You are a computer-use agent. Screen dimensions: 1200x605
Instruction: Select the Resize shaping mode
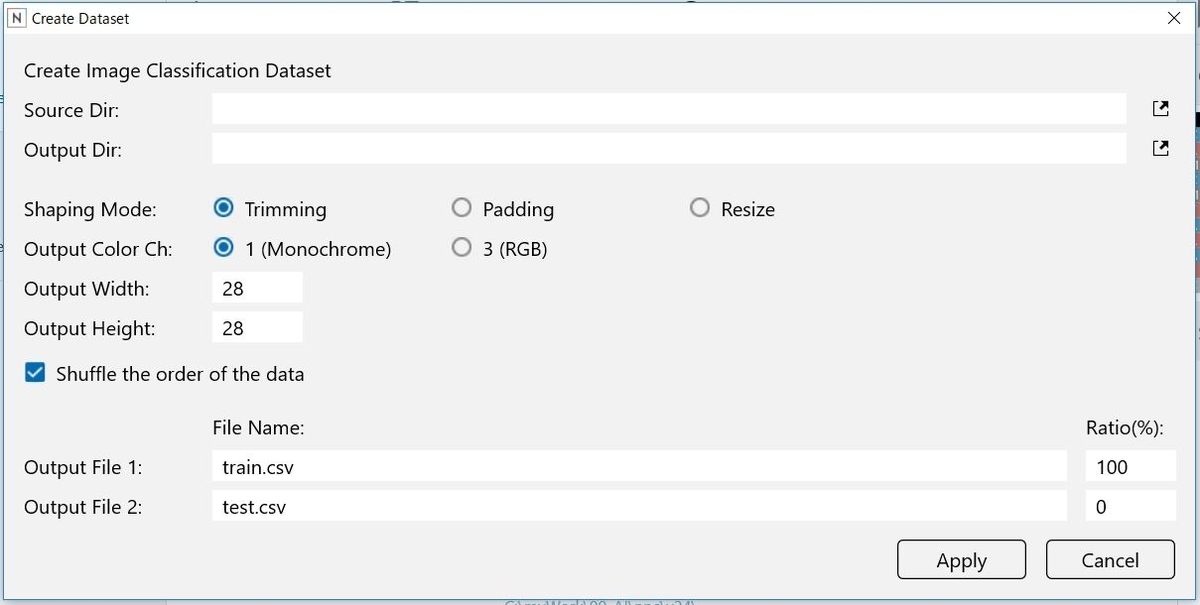pyautogui.click(x=700, y=209)
